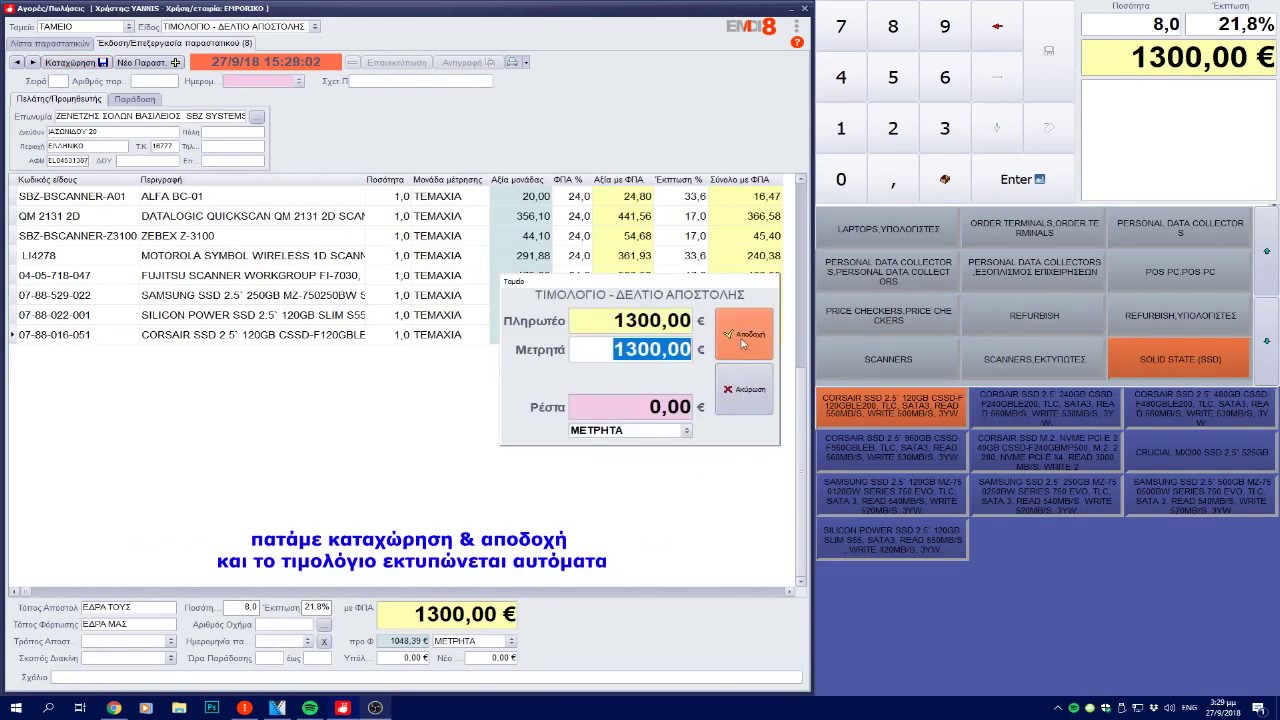Screen dimensions: 1280x720
Task: Click horizontal scrollbar under items grid
Action: click(400, 591)
